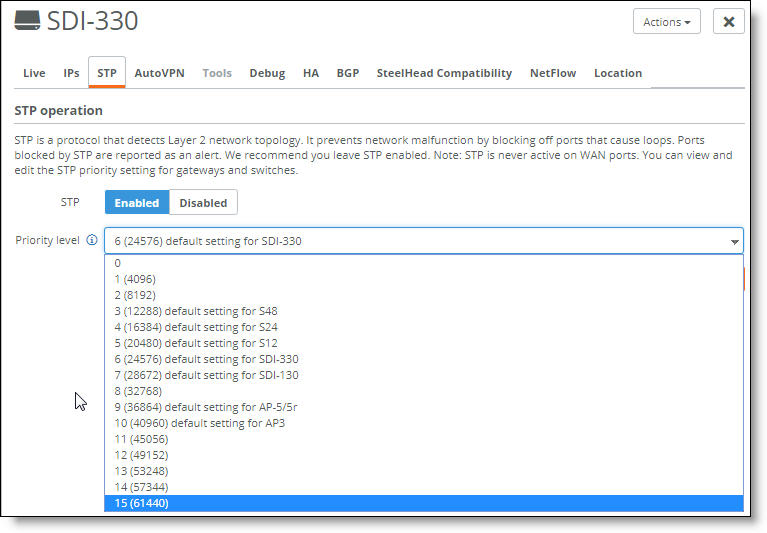Switch to the Live tab
The height and width of the screenshot is (533, 767).
[34, 73]
